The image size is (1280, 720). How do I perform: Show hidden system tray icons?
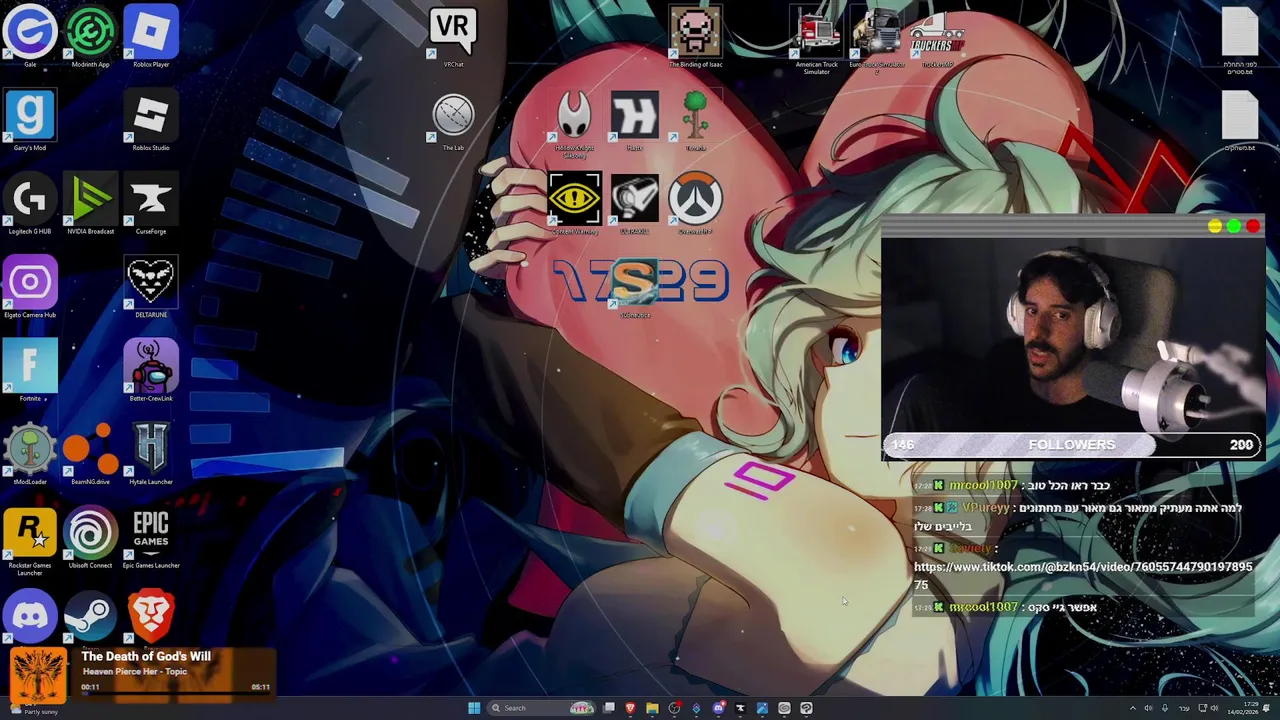pos(1133,708)
